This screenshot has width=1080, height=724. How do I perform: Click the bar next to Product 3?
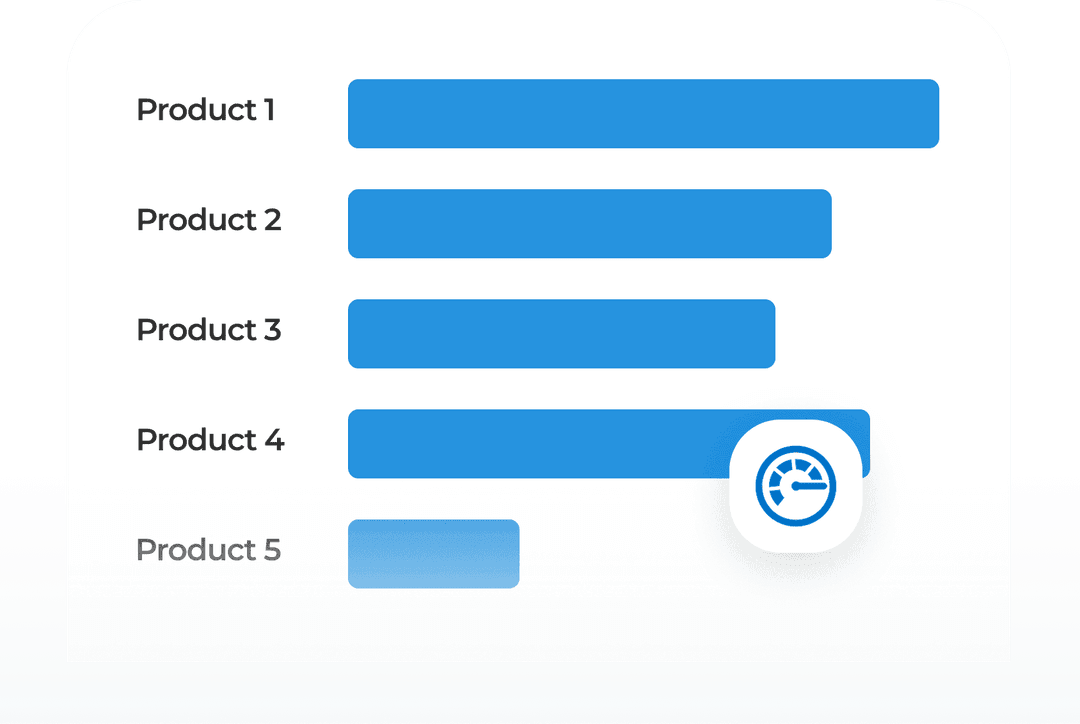tap(561, 334)
